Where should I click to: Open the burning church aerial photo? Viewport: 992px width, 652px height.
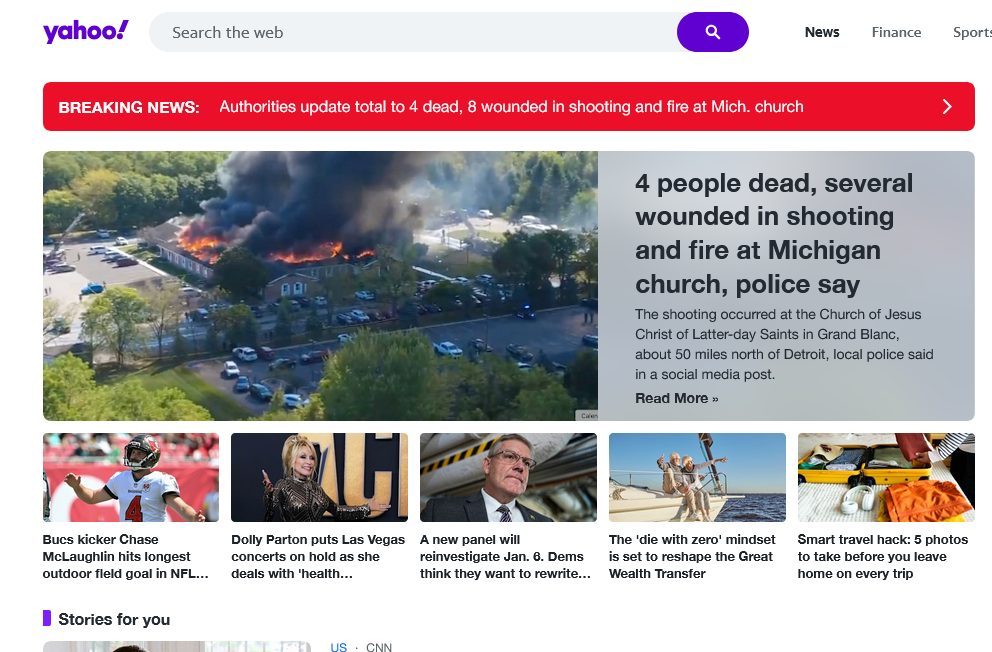[x=320, y=285]
